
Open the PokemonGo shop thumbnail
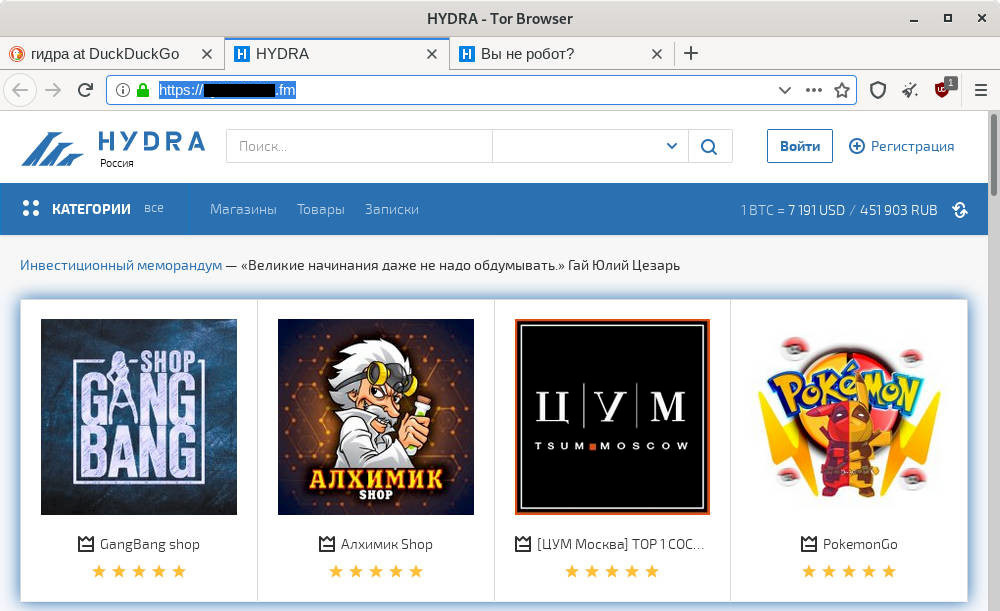[849, 417]
